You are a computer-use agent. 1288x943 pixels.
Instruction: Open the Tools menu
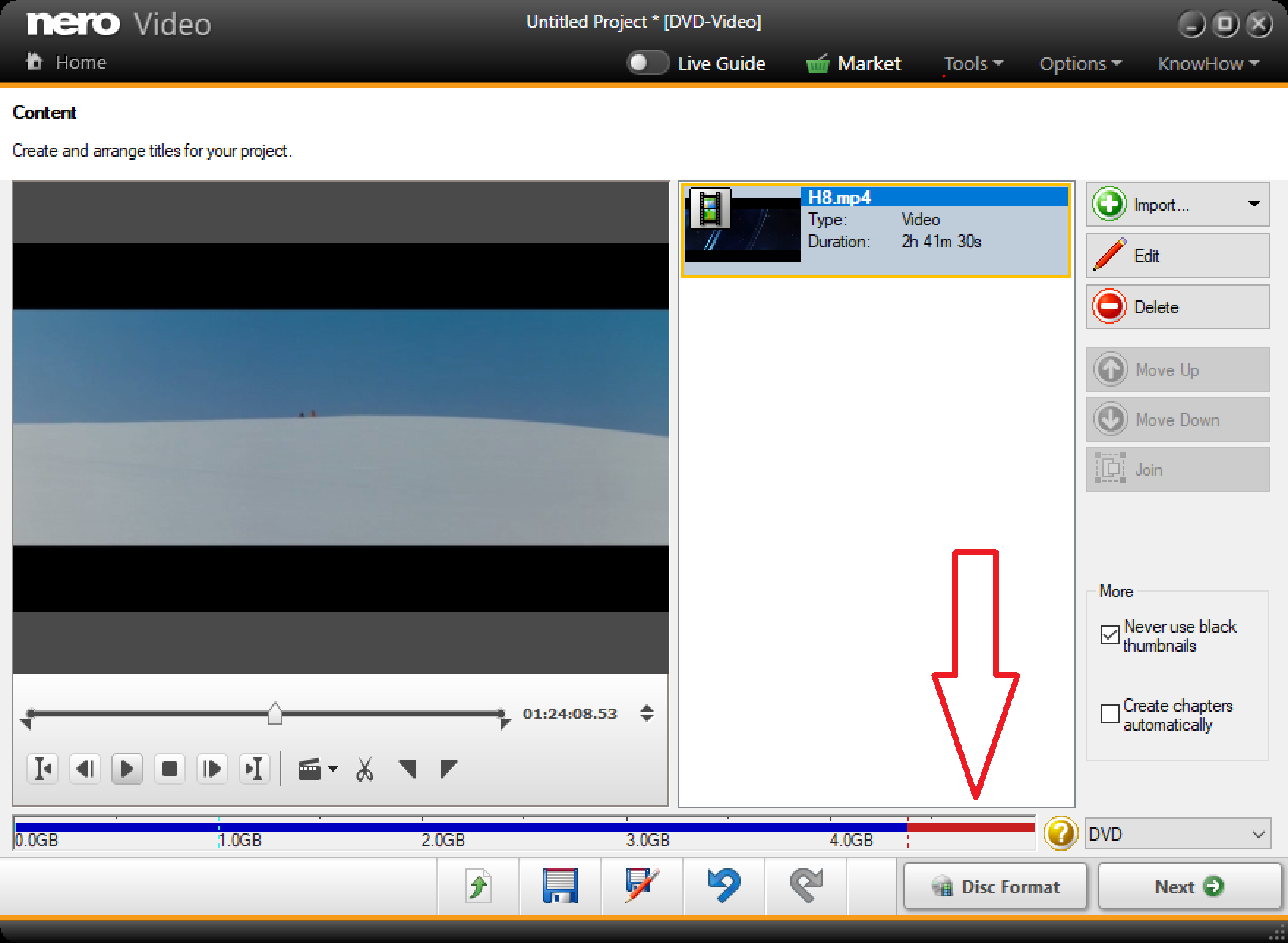[973, 64]
